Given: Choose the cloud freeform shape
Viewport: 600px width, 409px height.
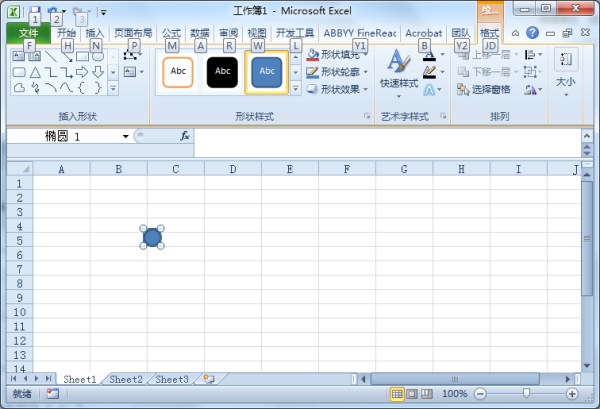Looking at the screenshot, I should [x=19, y=88].
